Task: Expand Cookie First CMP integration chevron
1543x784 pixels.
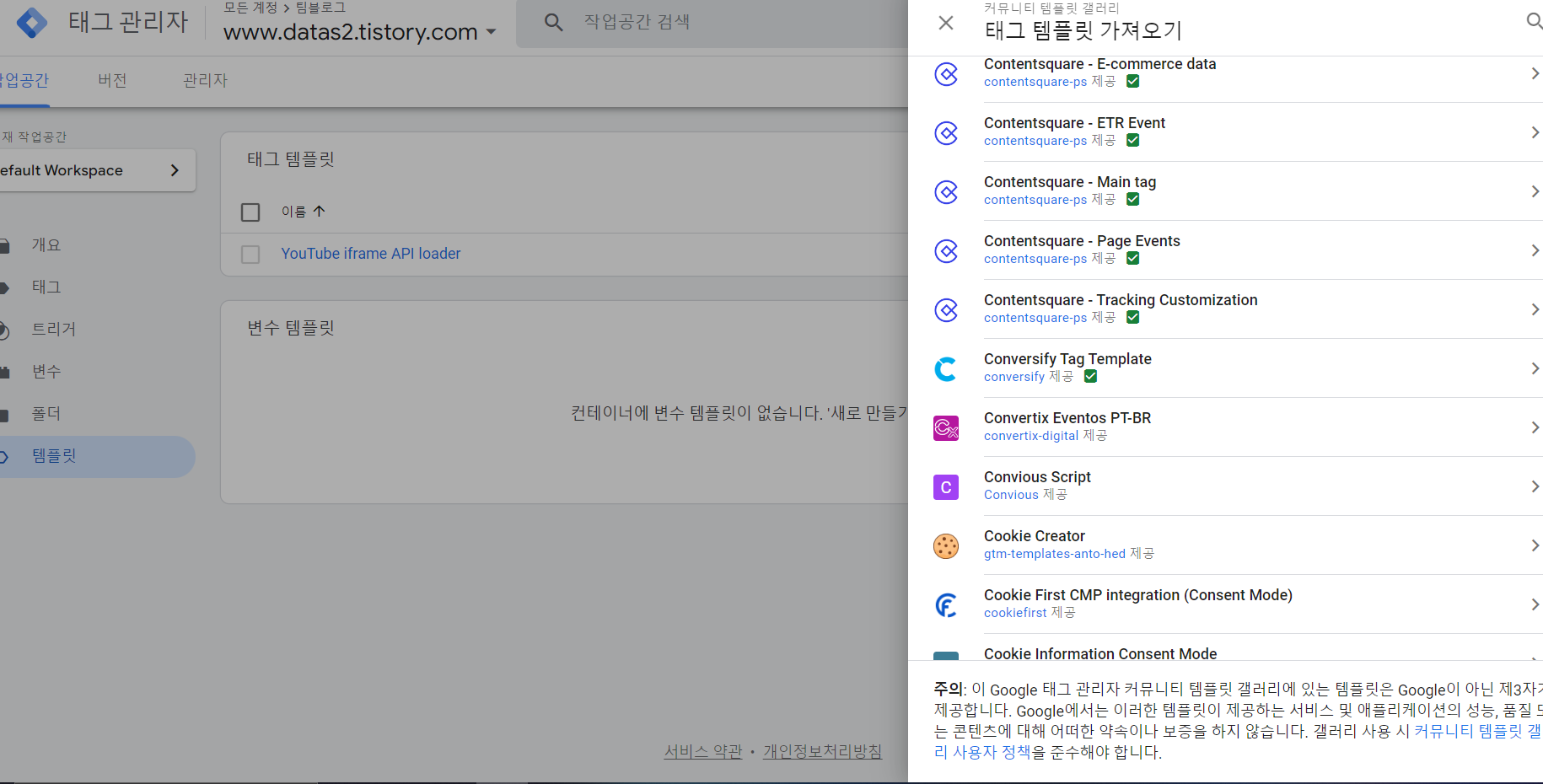Action: click(x=1535, y=605)
